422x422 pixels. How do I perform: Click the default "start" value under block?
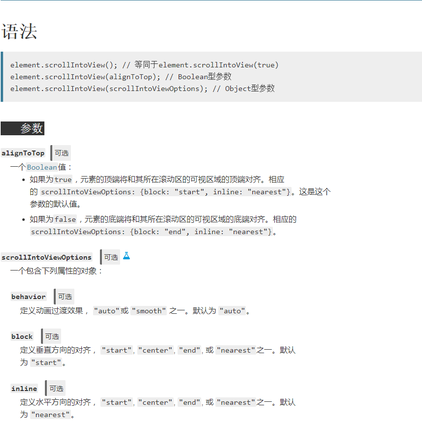(x=46, y=362)
